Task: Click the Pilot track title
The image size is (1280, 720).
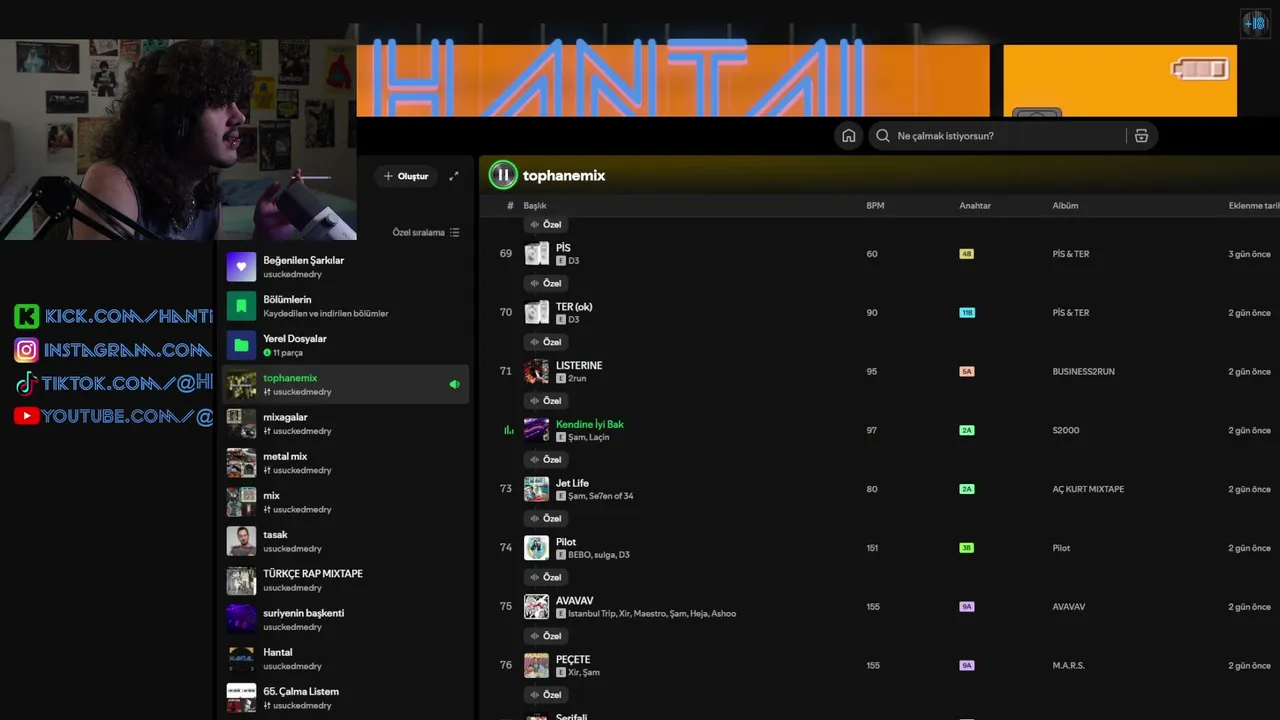Action: [566, 542]
